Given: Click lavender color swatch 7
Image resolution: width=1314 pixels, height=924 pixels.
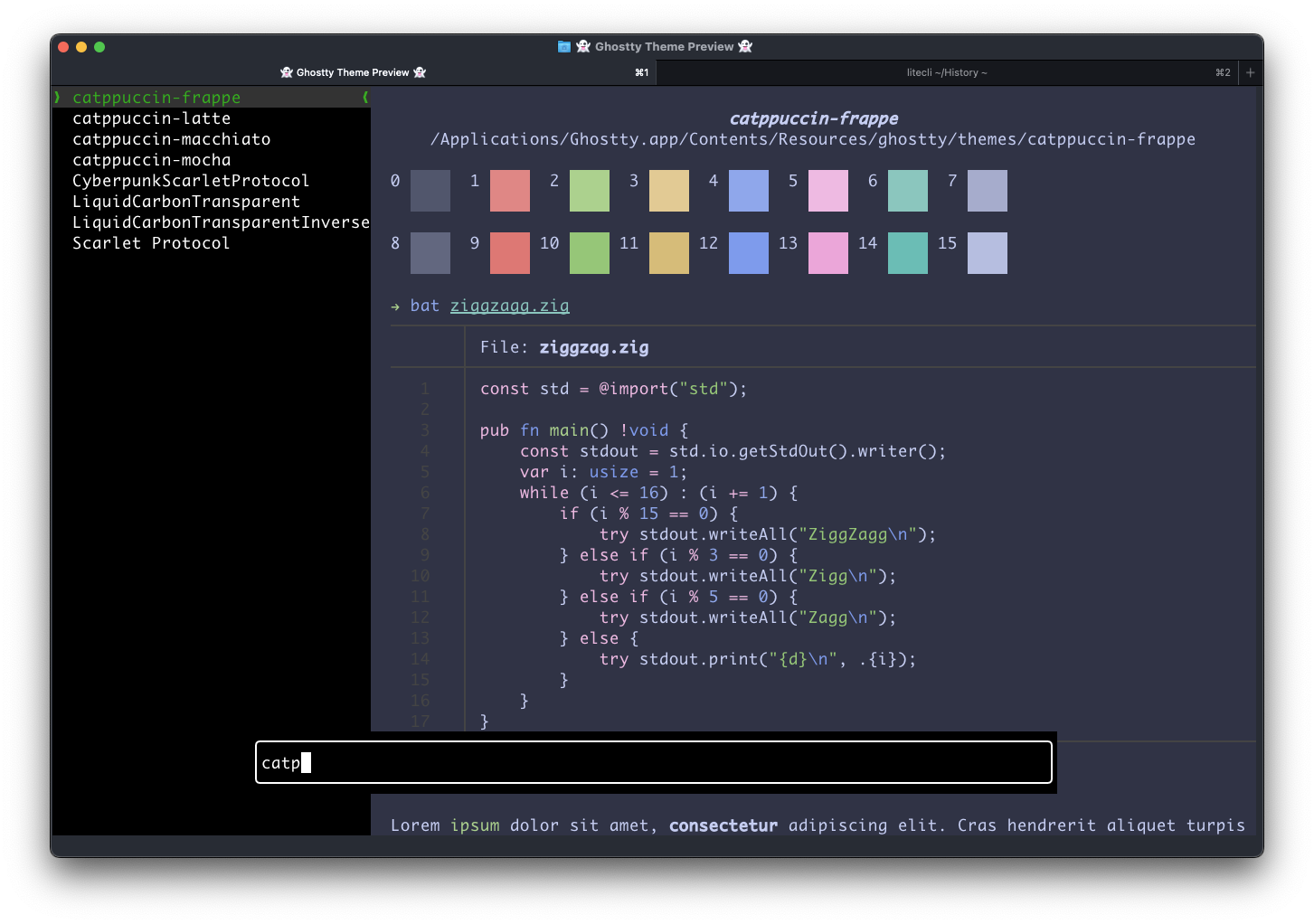Looking at the screenshot, I should tap(988, 191).
